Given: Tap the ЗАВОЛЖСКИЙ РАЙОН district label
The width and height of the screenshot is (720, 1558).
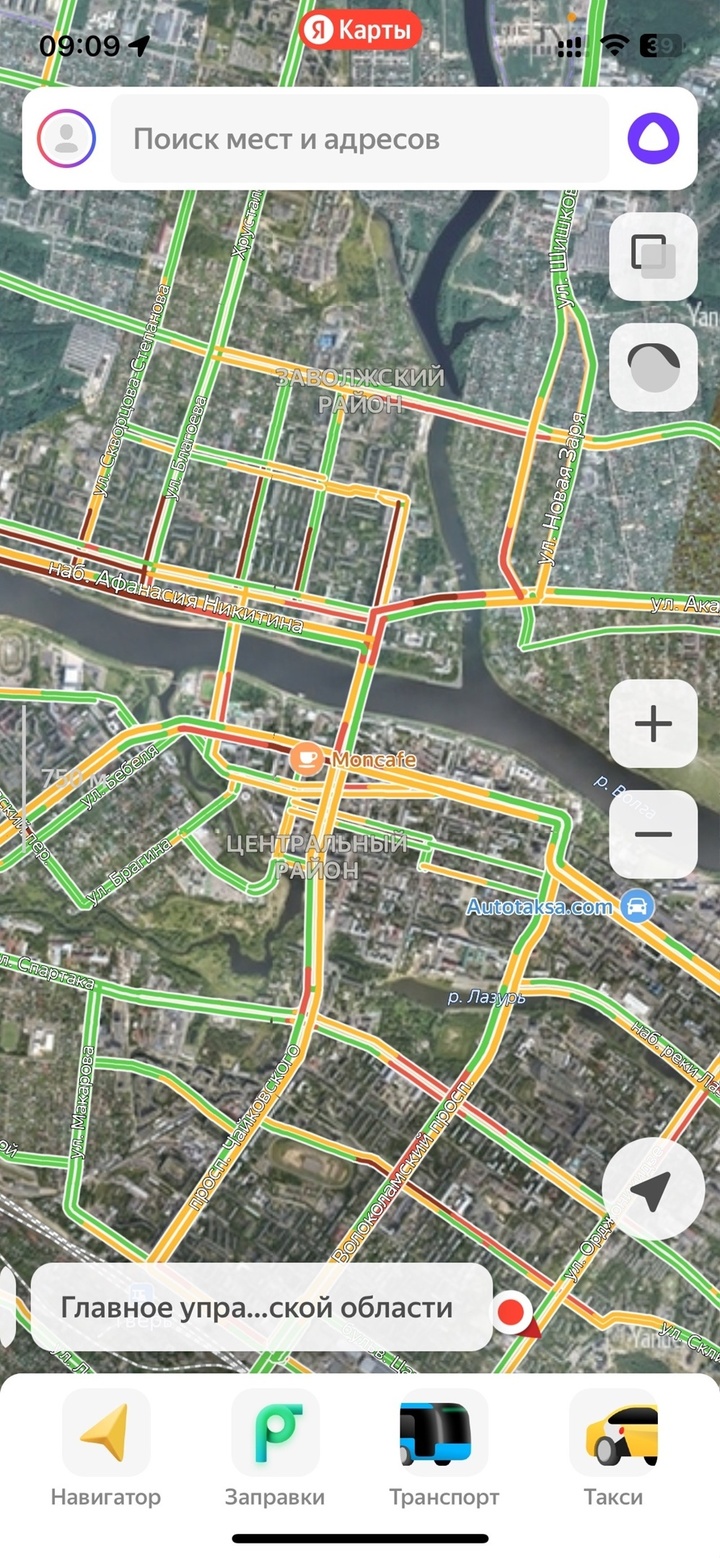Looking at the screenshot, I should 359,391.
